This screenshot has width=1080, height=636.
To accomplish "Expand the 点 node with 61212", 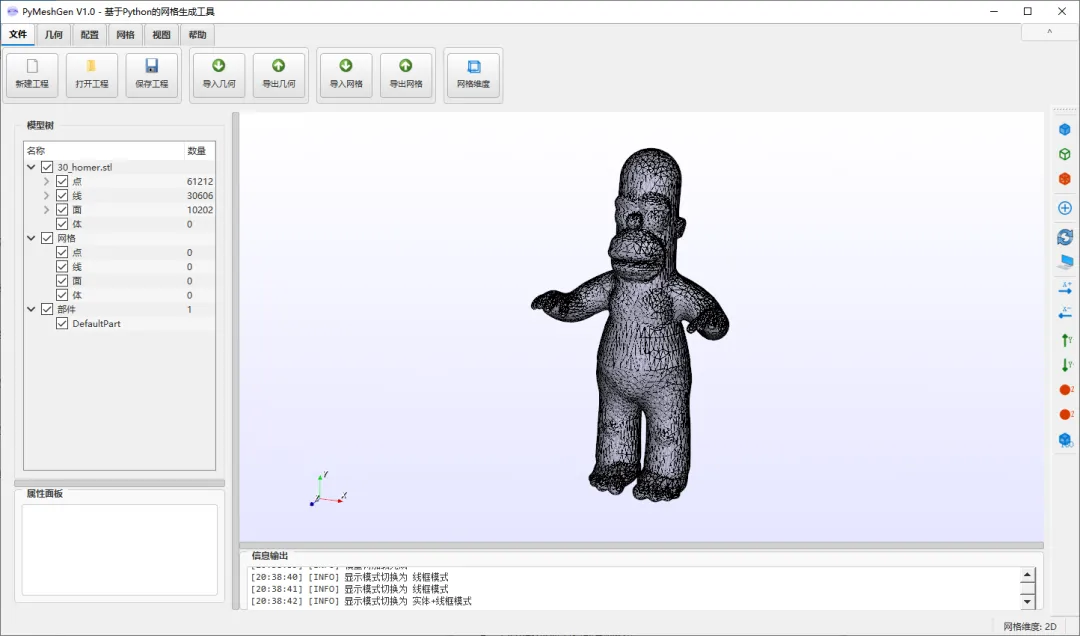I will pyautogui.click(x=46, y=181).
